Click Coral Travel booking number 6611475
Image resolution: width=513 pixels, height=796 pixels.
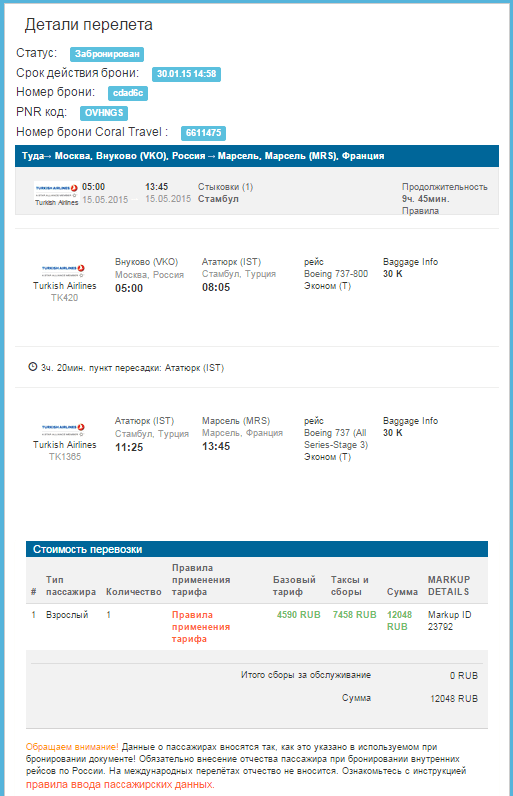[203, 133]
